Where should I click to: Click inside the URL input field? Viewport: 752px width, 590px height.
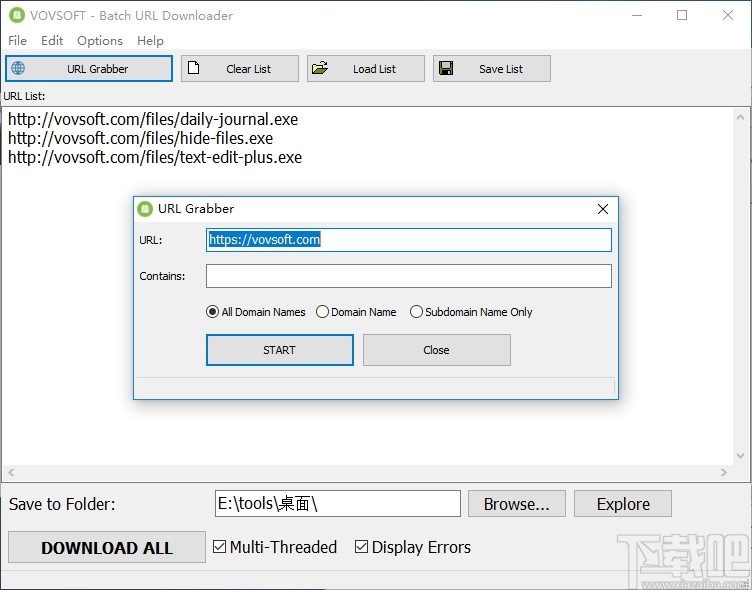click(409, 240)
